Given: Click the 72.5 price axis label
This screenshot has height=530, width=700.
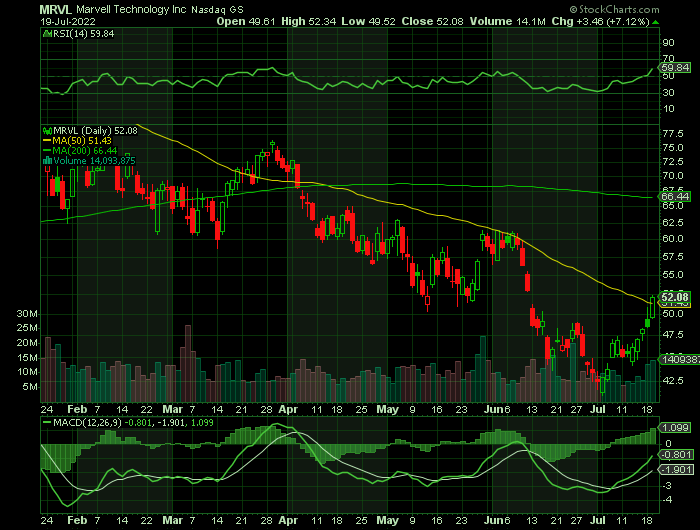Looking at the screenshot, I should point(673,162).
